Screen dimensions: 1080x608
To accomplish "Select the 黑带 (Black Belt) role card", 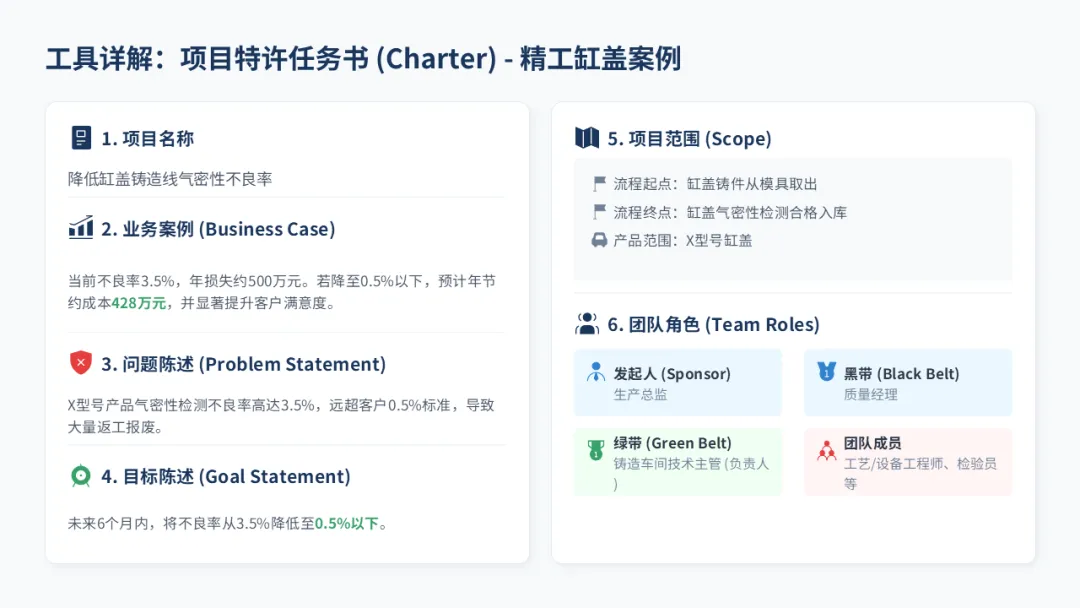I will [907, 382].
